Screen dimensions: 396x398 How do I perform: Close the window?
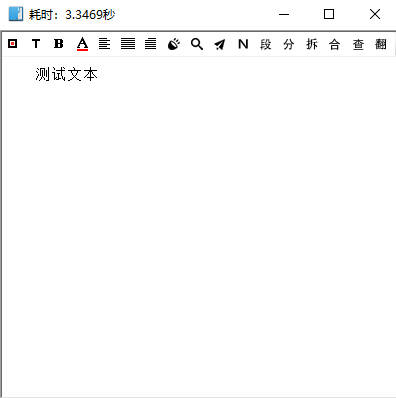(x=375, y=14)
